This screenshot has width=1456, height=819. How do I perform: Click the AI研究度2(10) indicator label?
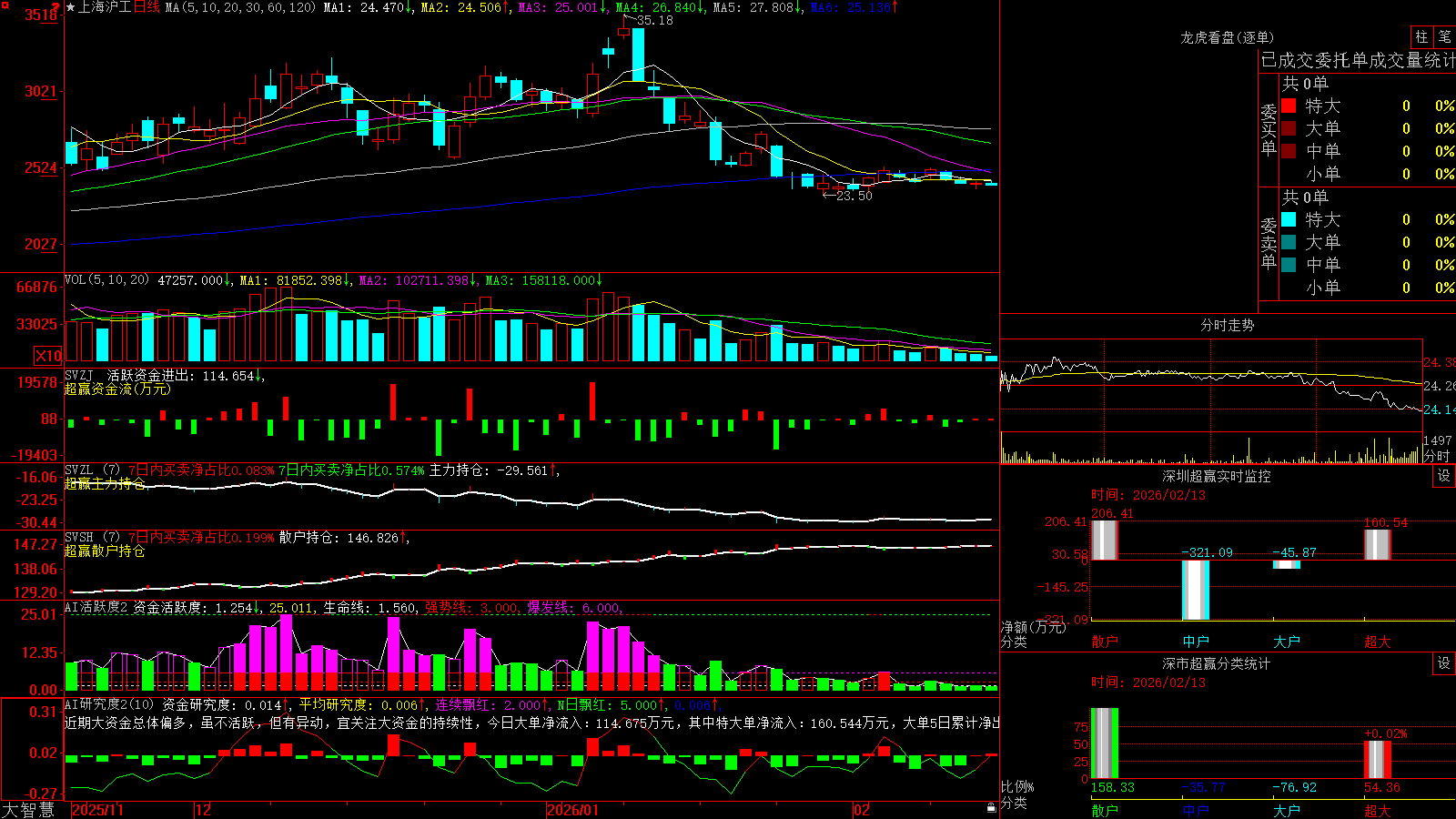coord(109,704)
